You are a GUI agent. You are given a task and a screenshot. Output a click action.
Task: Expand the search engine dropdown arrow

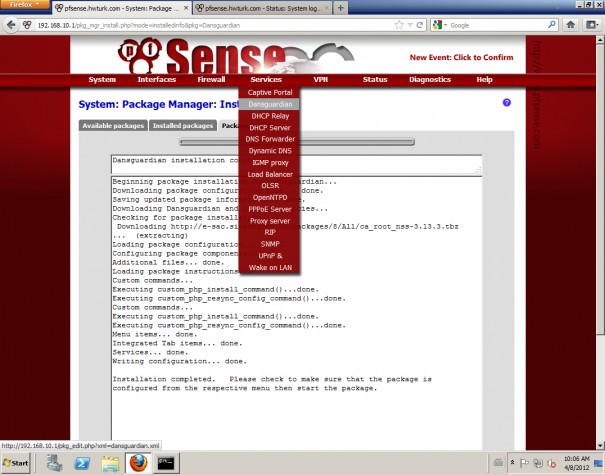(445, 25)
